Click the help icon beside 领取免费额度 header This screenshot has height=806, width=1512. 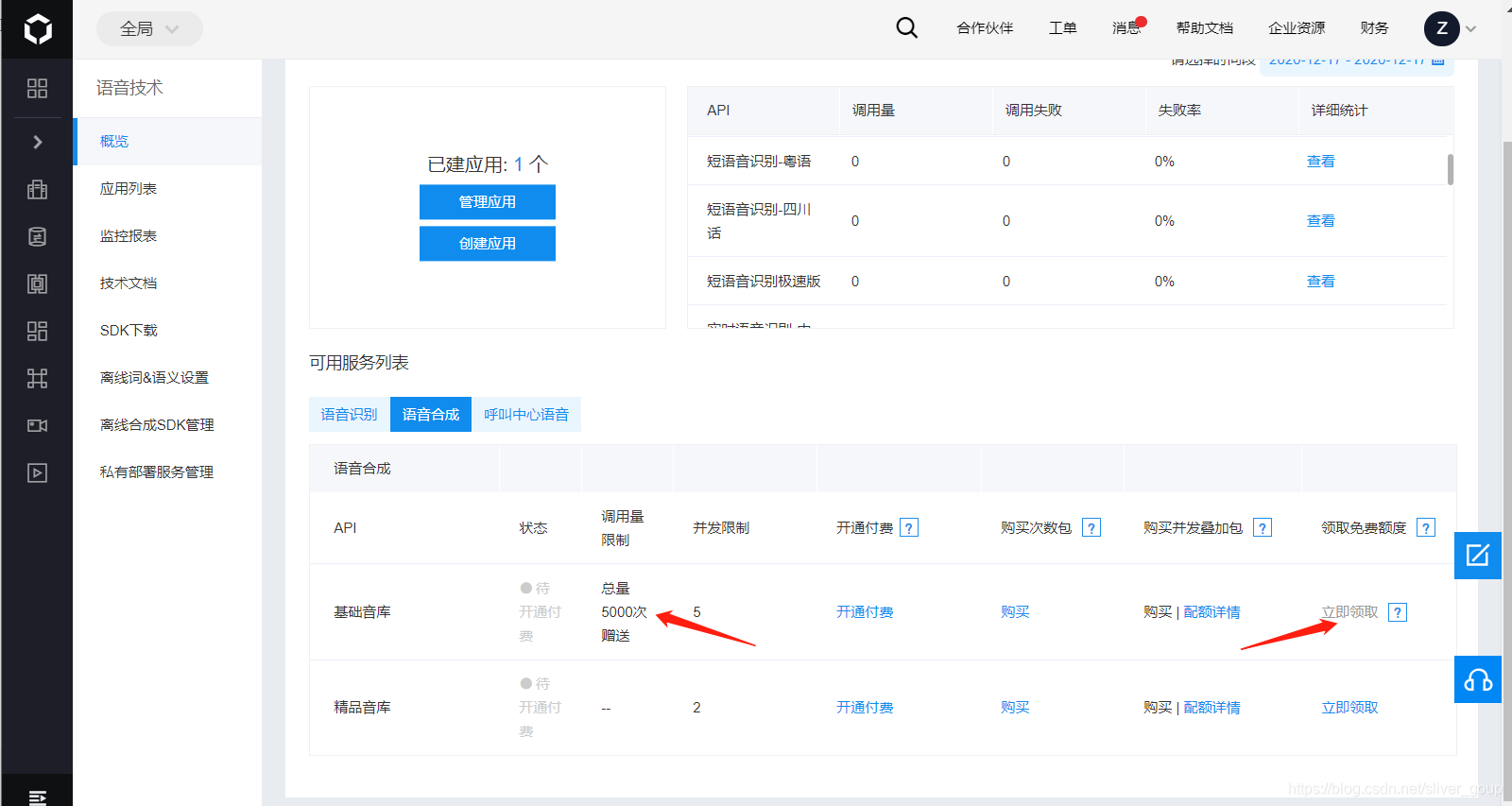(1427, 528)
